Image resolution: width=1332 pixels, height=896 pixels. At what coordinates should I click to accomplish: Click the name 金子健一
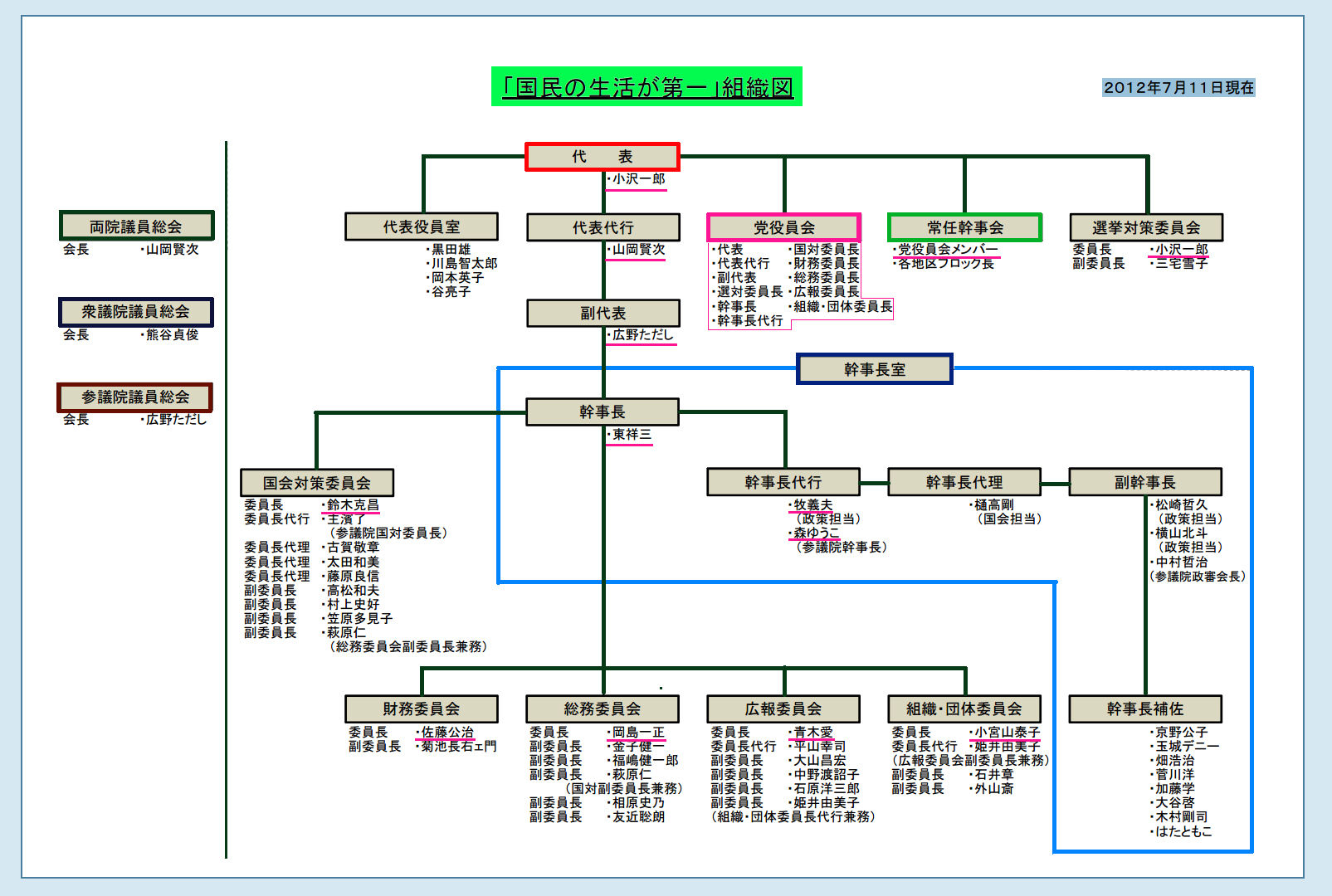coord(638,746)
